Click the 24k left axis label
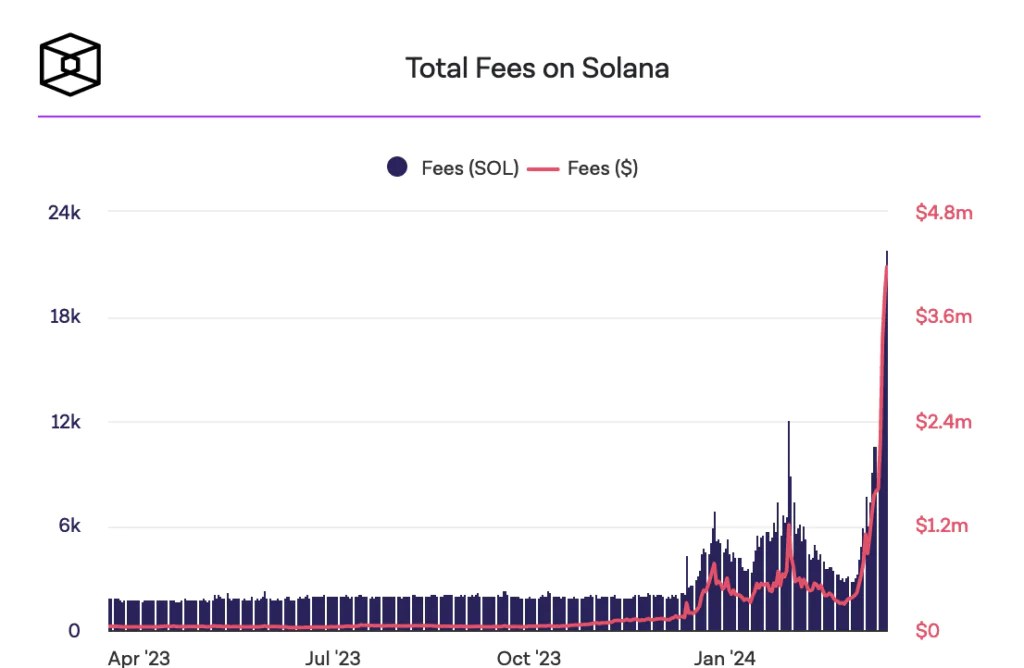1024x668 pixels. click(x=65, y=212)
